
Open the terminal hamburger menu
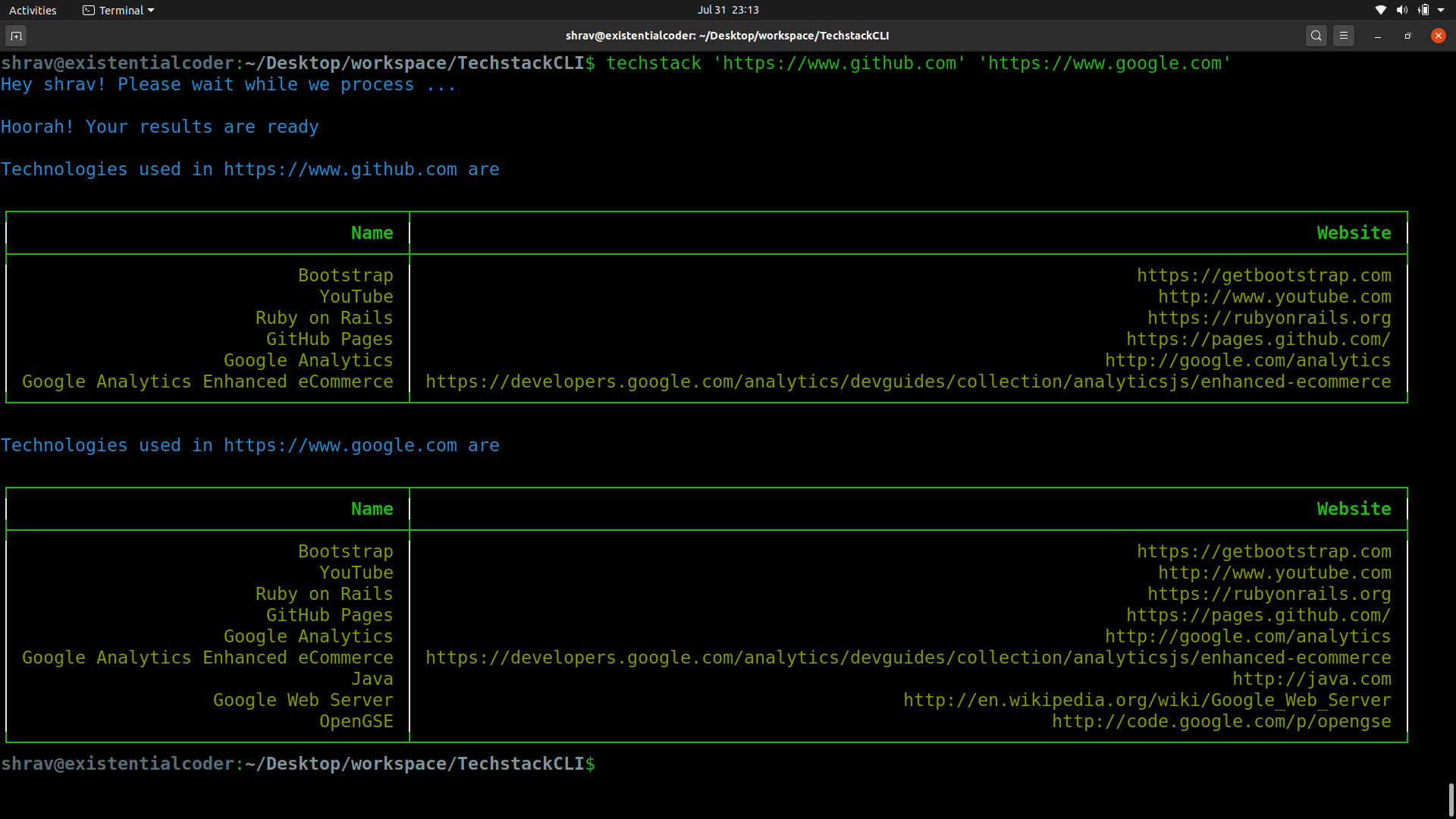pyautogui.click(x=1344, y=36)
